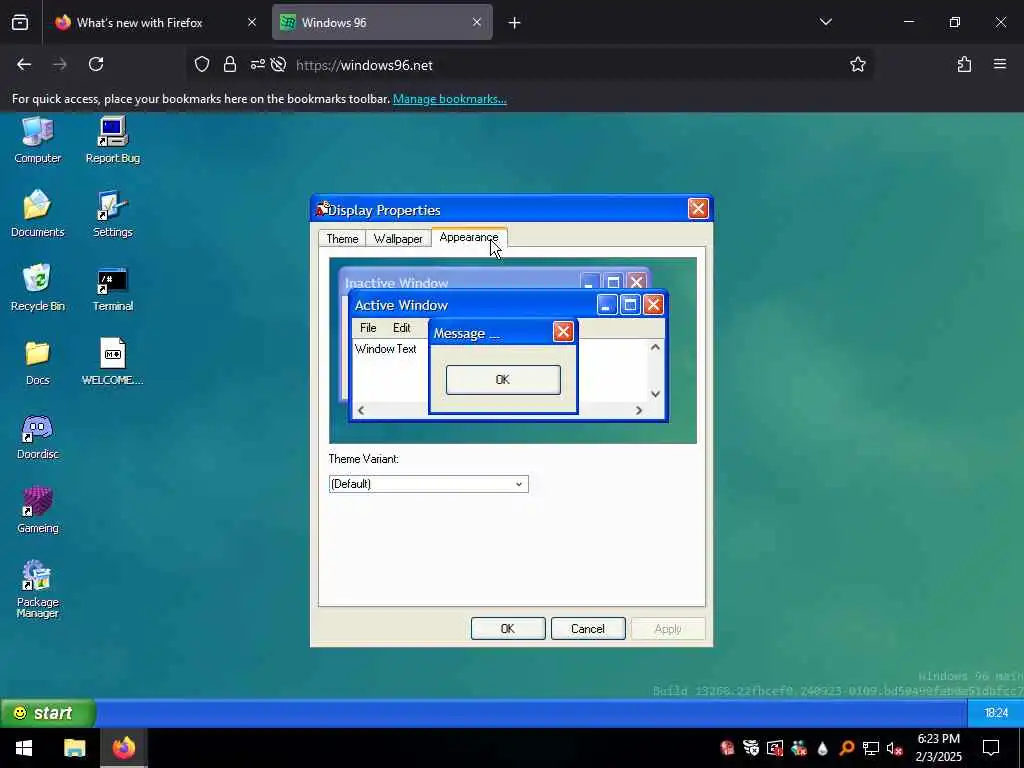Click the Window Text label in preview
The height and width of the screenshot is (768, 1024).
pyautogui.click(x=385, y=349)
